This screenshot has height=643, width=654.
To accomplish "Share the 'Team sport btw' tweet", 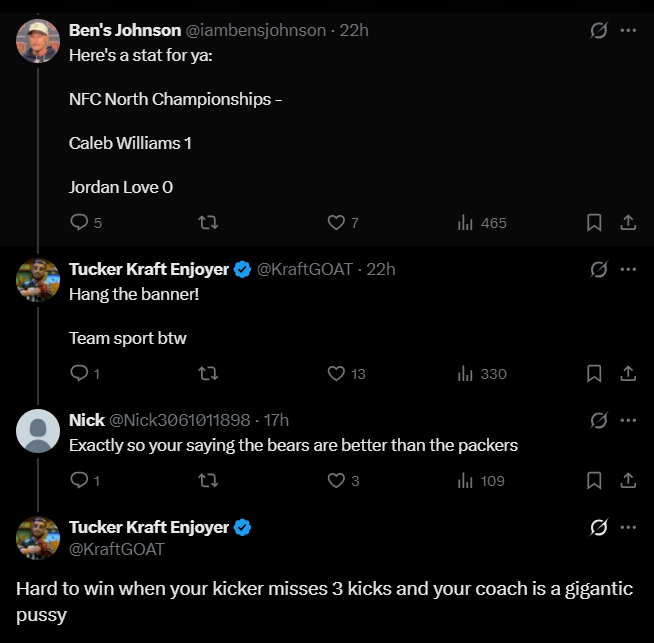I will [628, 374].
